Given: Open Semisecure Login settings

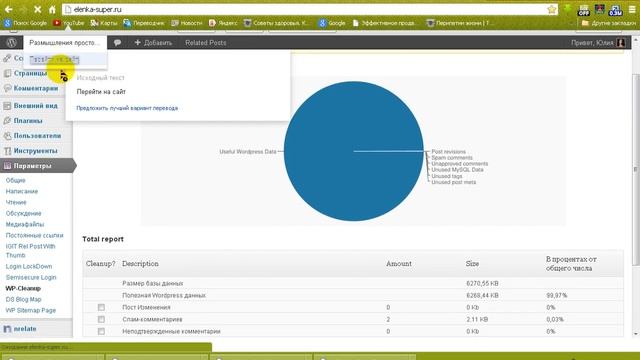Looking at the screenshot, I should [31, 278].
